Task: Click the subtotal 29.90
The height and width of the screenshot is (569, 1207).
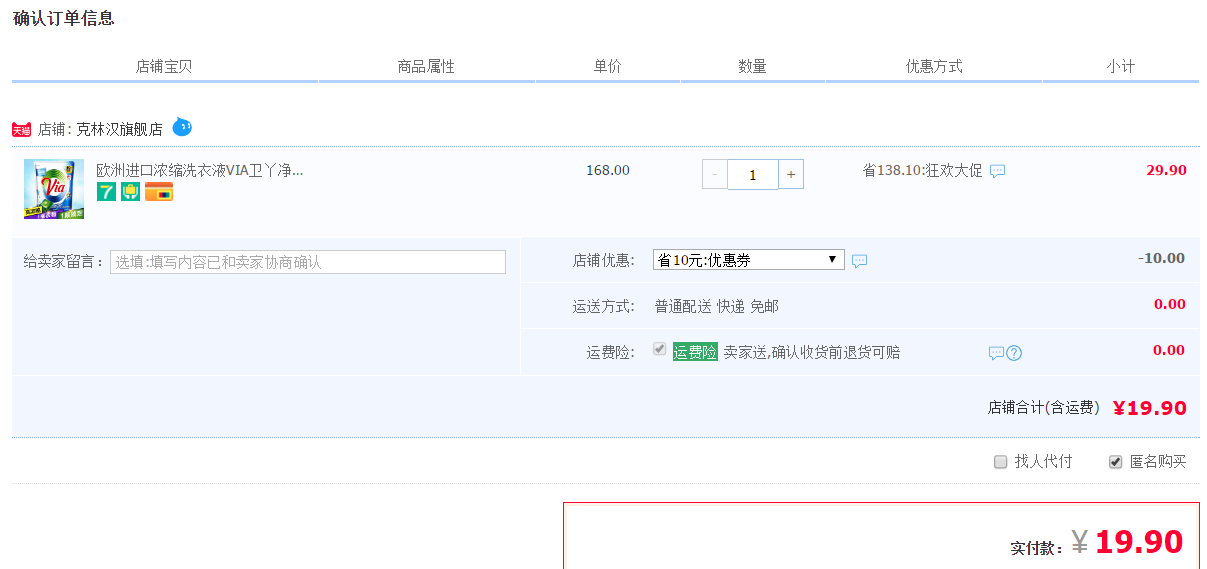Action: (x=1166, y=170)
